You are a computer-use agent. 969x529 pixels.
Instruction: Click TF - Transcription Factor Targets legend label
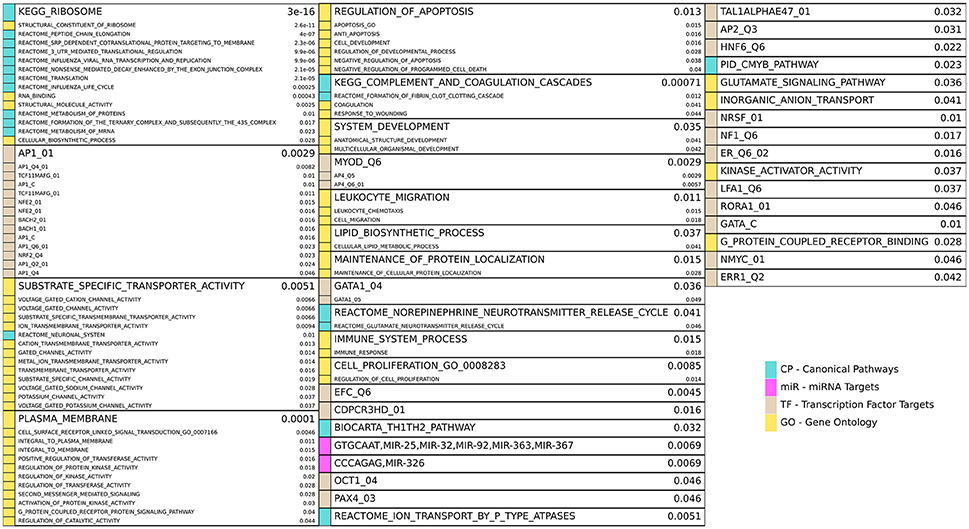(857, 405)
